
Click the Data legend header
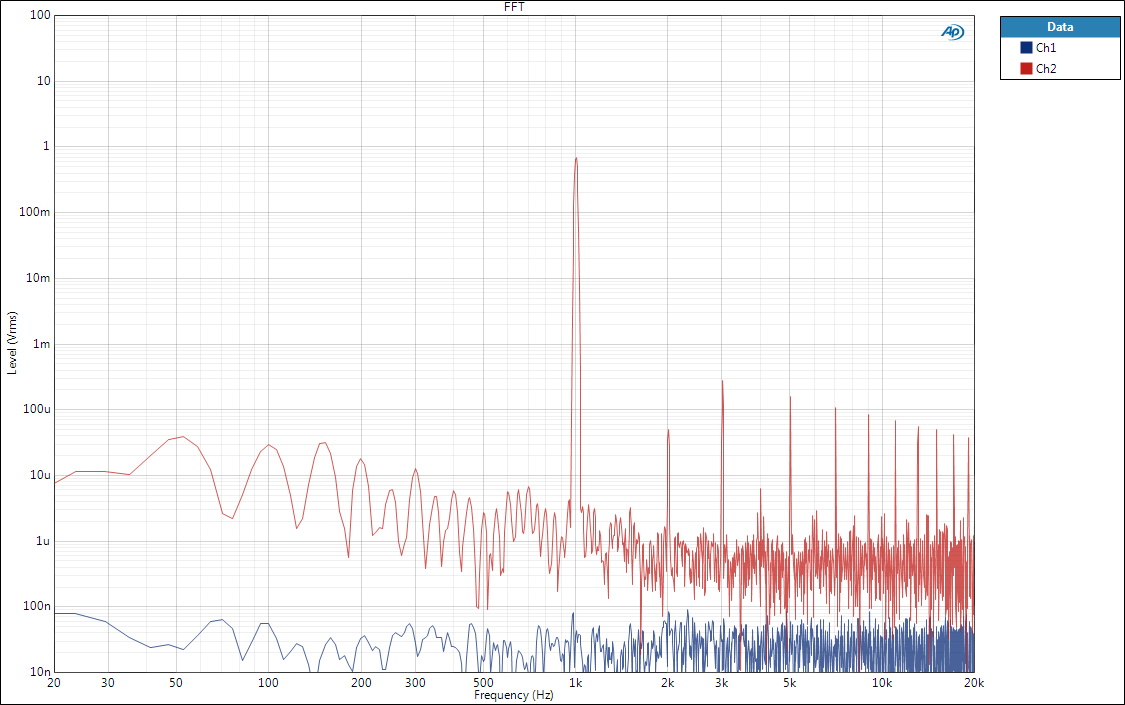pos(1060,27)
